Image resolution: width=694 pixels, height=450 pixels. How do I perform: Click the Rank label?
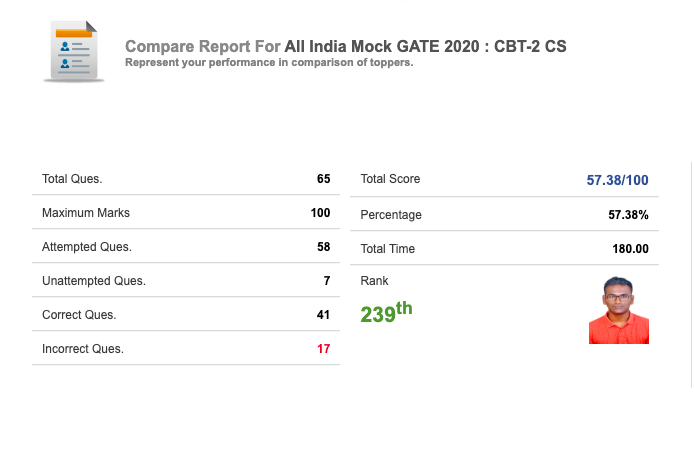point(374,281)
